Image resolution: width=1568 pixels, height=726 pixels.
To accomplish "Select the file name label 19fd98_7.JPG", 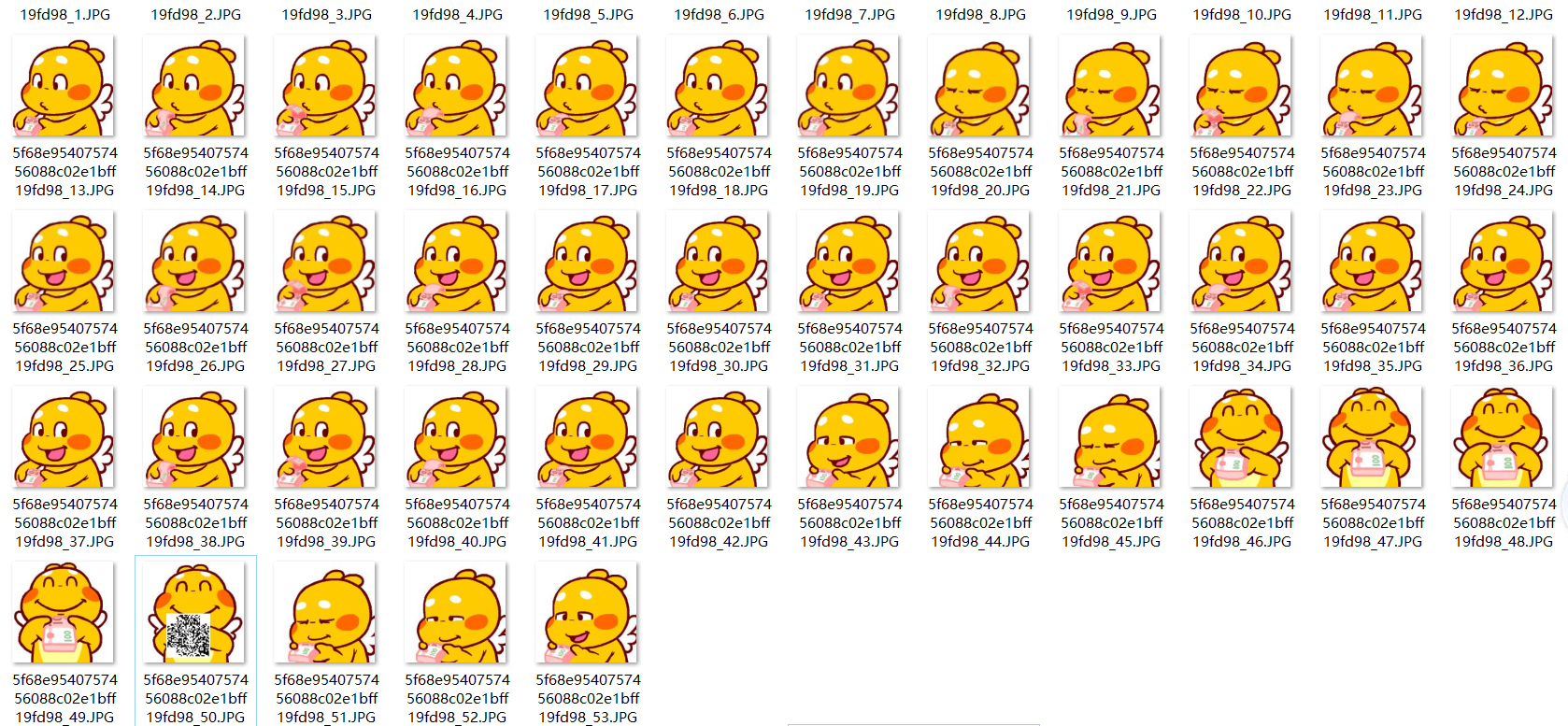I will [x=850, y=15].
